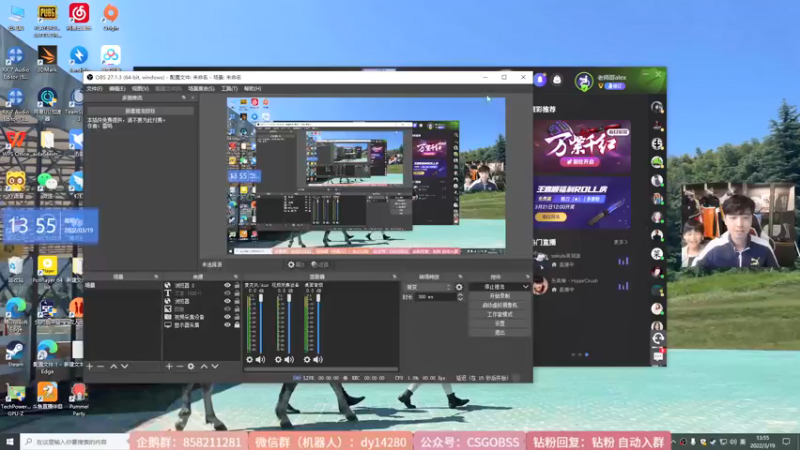The height and width of the screenshot is (450, 800).
Task: Adjust the 视频采集设备 volume slider
Action: pyautogui.click(x=289, y=322)
